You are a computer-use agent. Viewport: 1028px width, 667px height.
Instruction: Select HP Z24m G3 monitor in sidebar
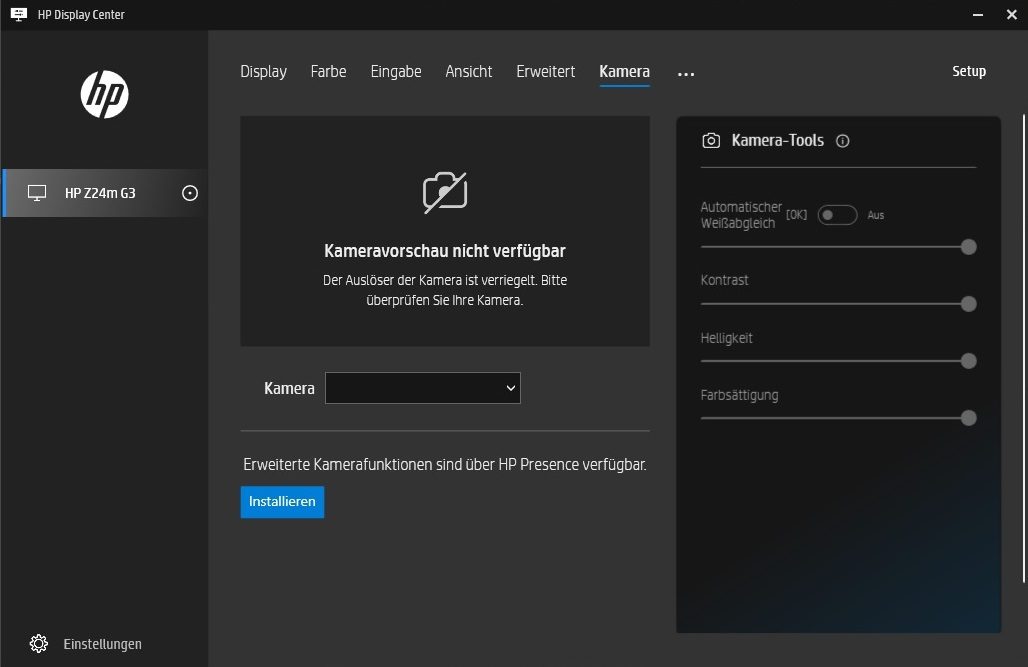click(x=100, y=193)
